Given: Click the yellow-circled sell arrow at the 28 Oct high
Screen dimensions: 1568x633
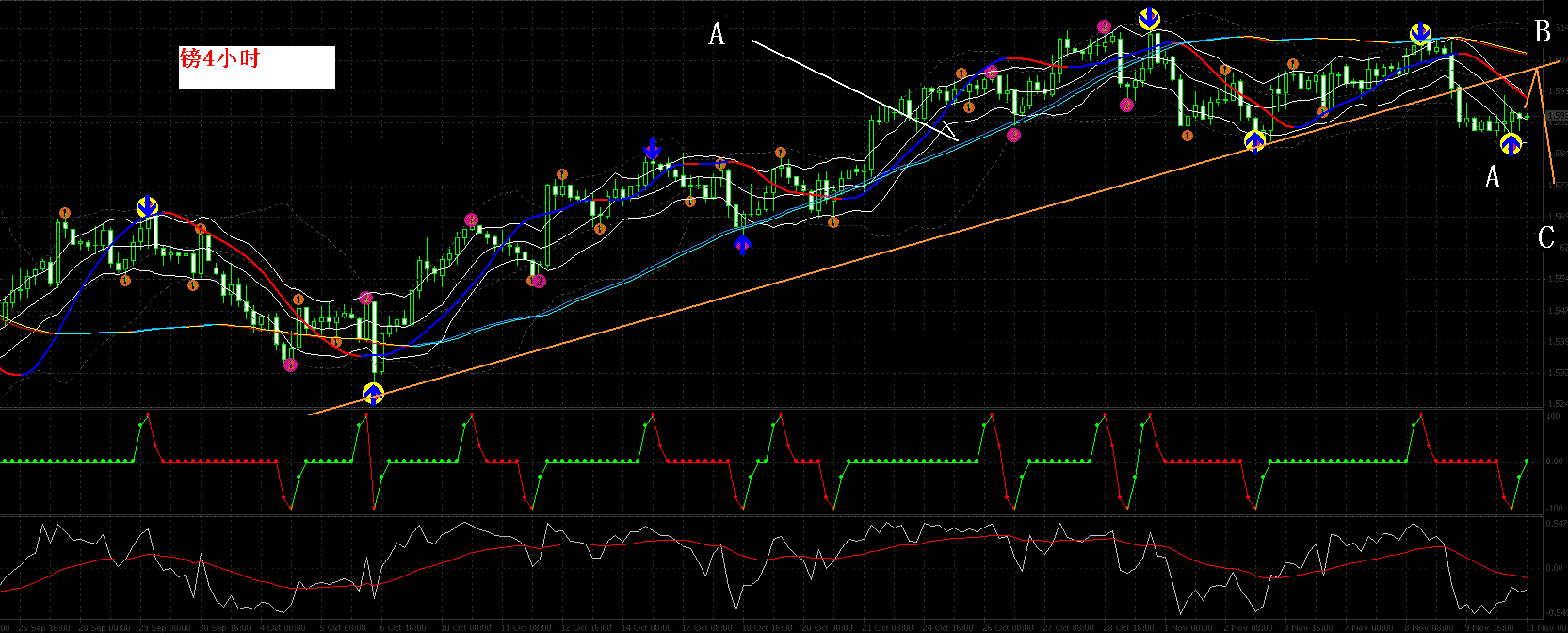Looking at the screenshot, I should 1149,19.
